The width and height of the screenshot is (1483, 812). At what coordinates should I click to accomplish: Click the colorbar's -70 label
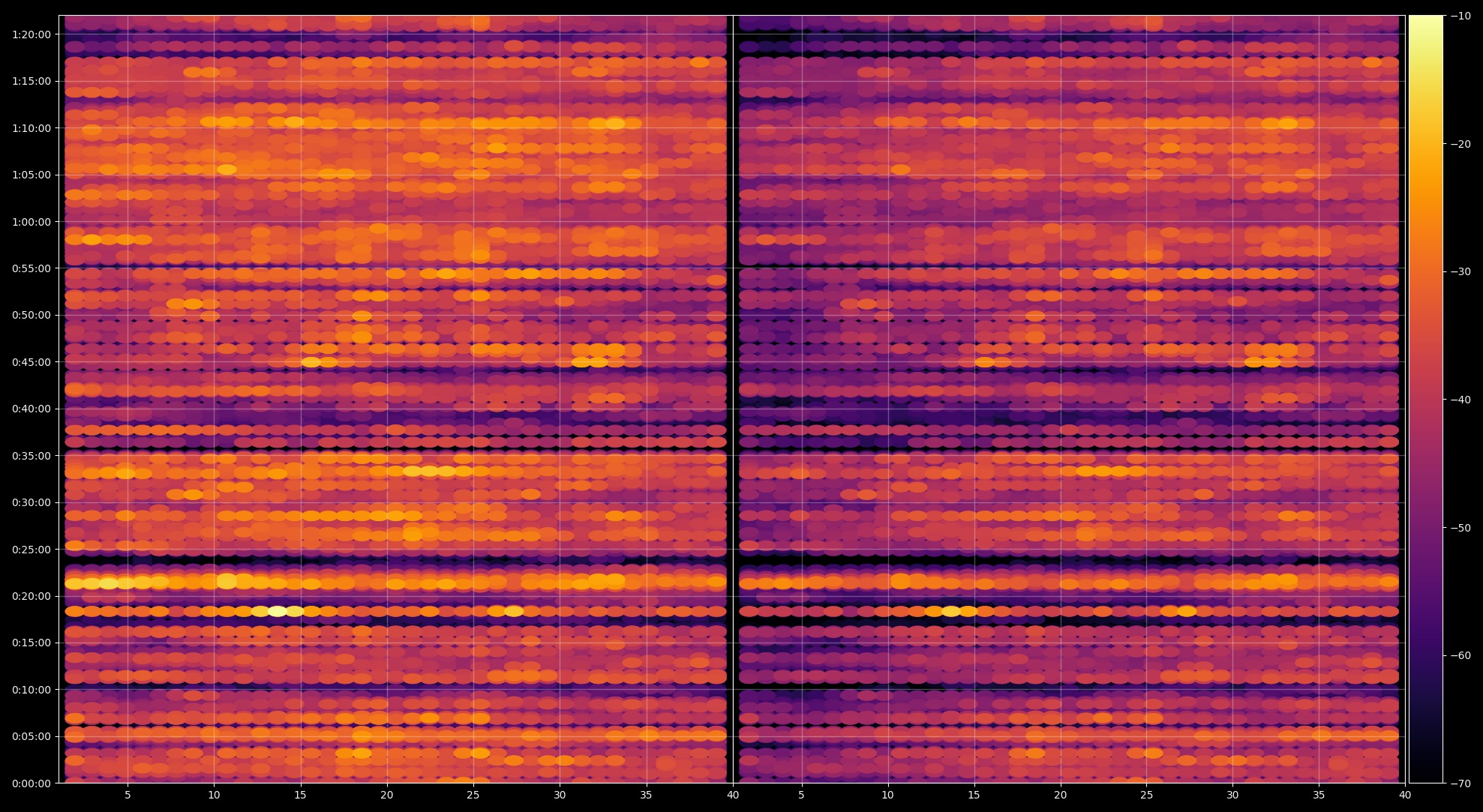[x=1460, y=784]
